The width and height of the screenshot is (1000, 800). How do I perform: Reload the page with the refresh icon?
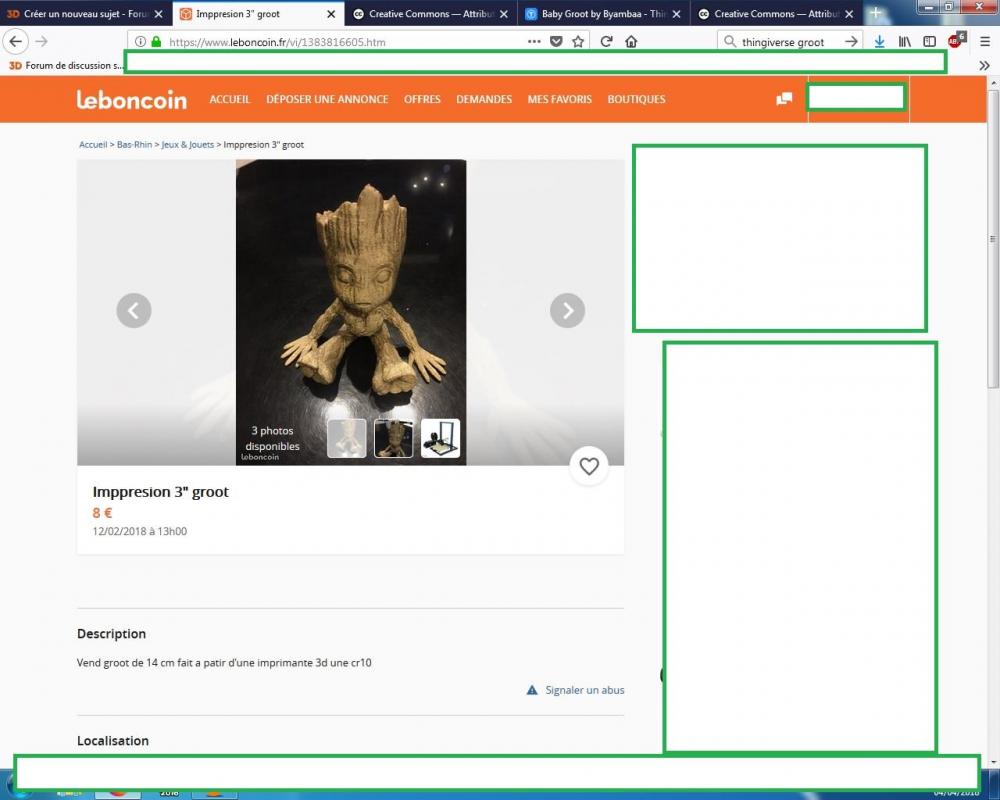pos(607,41)
